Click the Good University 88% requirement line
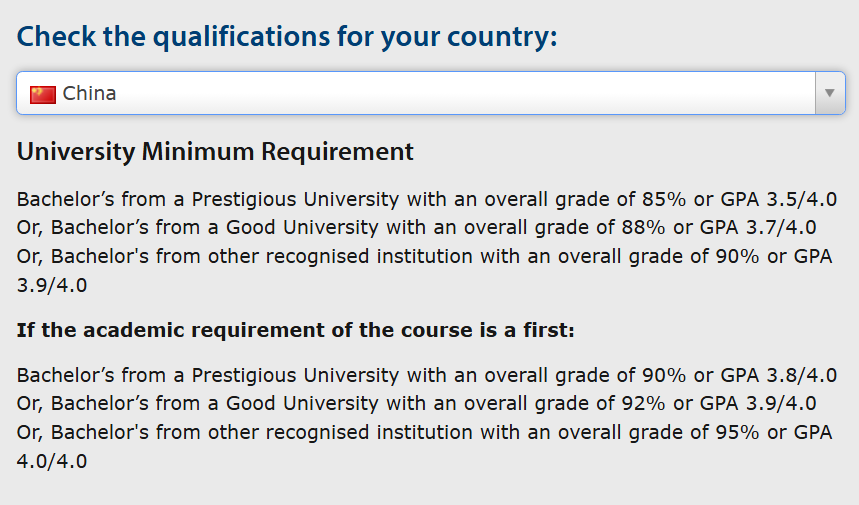The width and height of the screenshot is (859, 505). (x=416, y=227)
